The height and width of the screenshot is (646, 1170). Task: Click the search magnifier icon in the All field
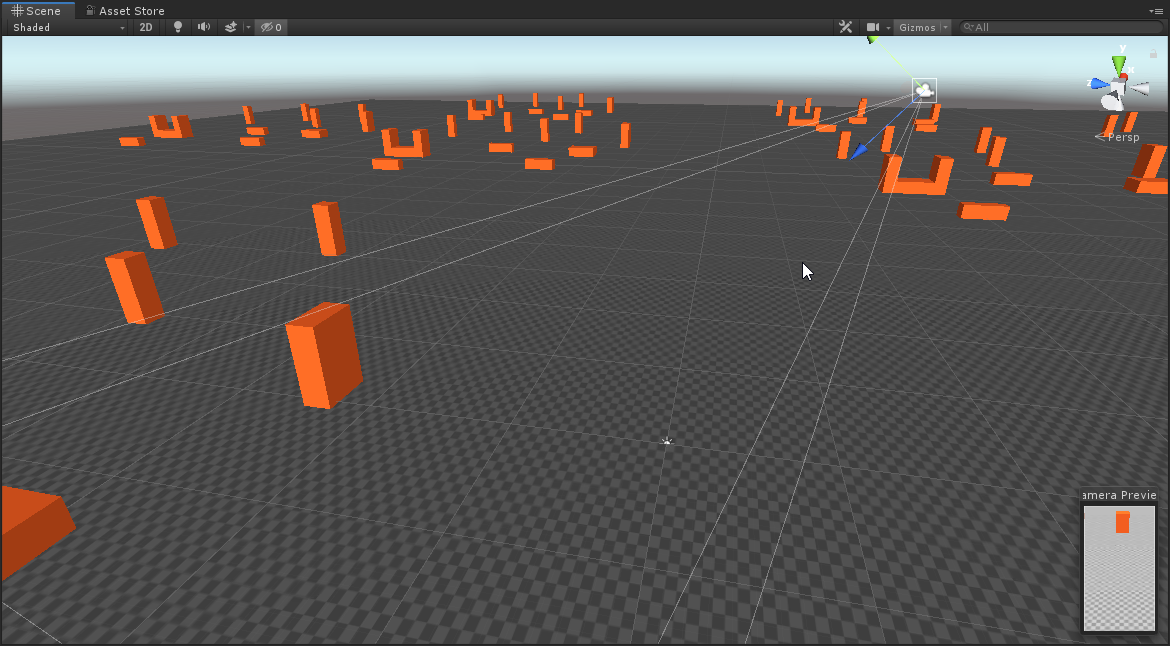967,27
